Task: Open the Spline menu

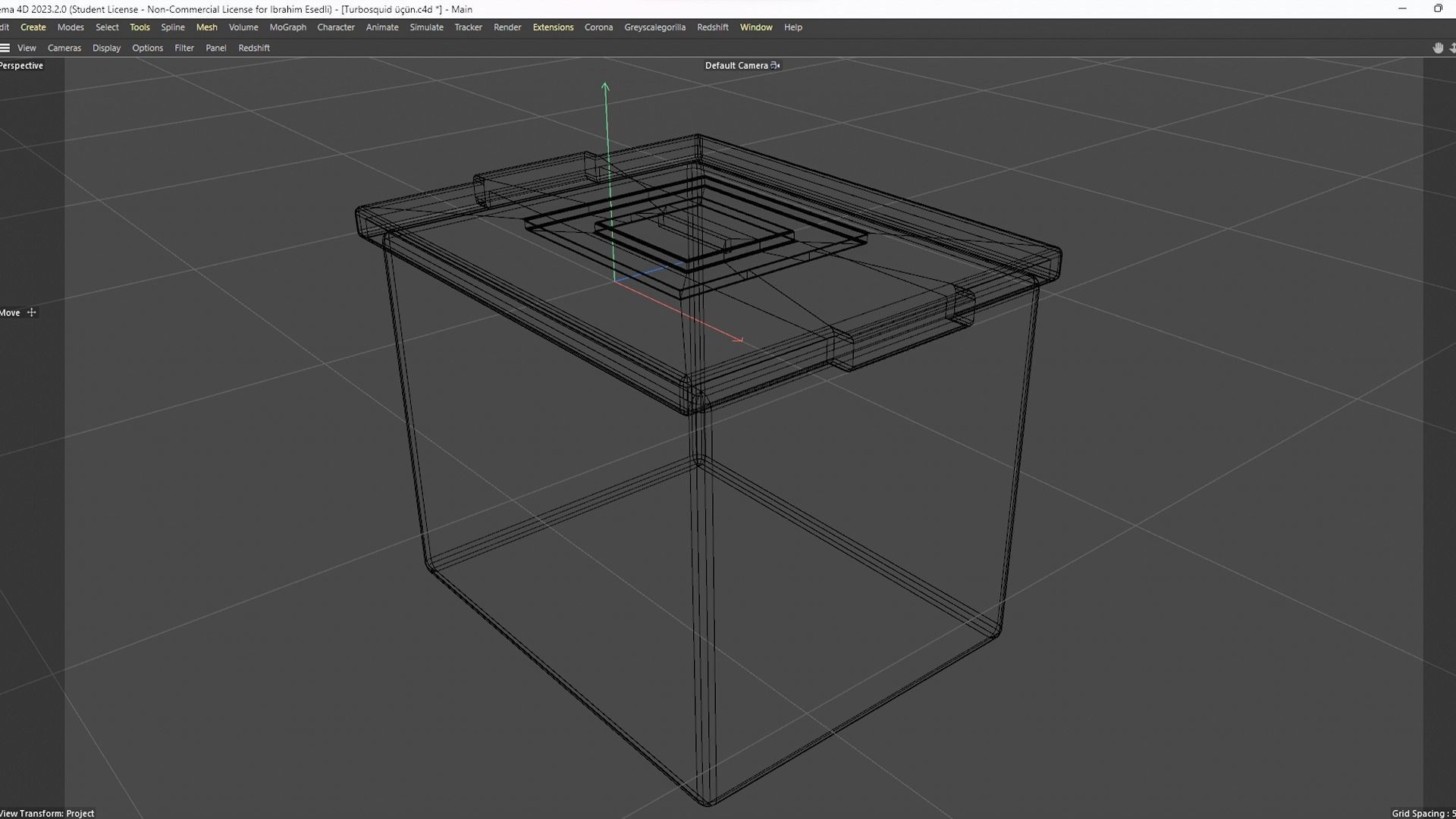Action: point(173,27)
